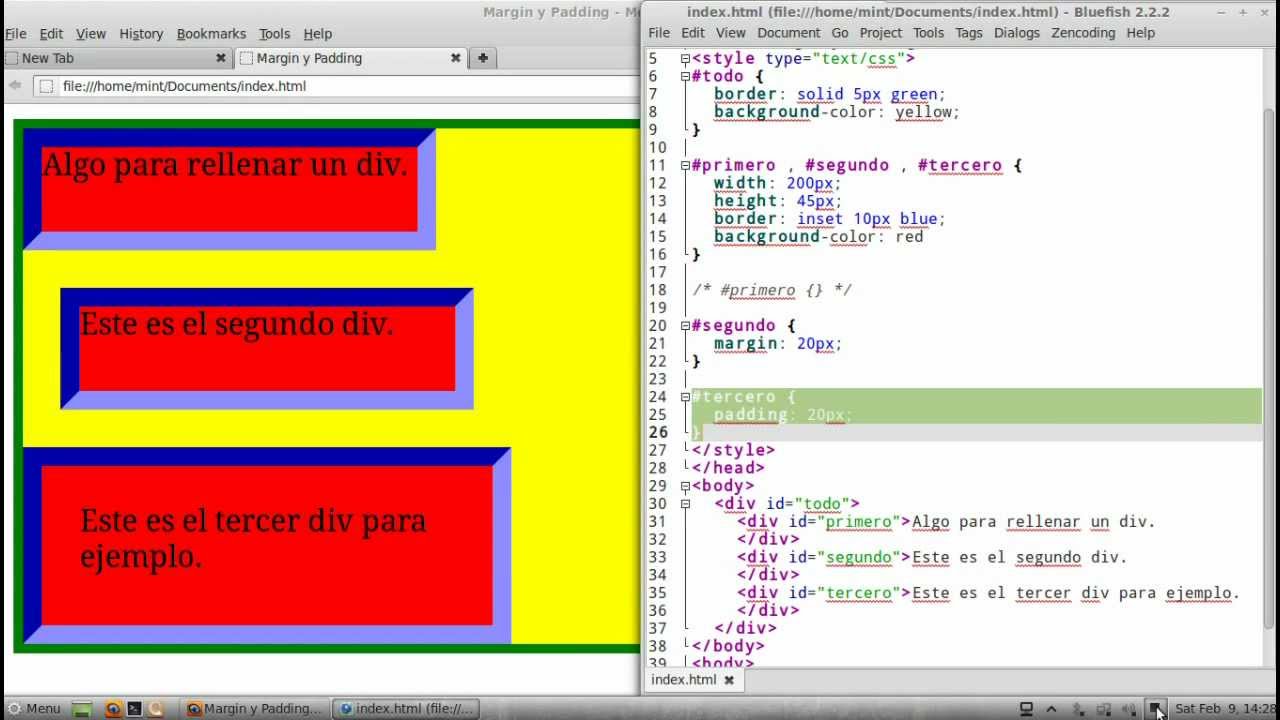Screen dimensions: 1280x720
Task: Click line number 19 in the gutter
Action: point(657,308)
